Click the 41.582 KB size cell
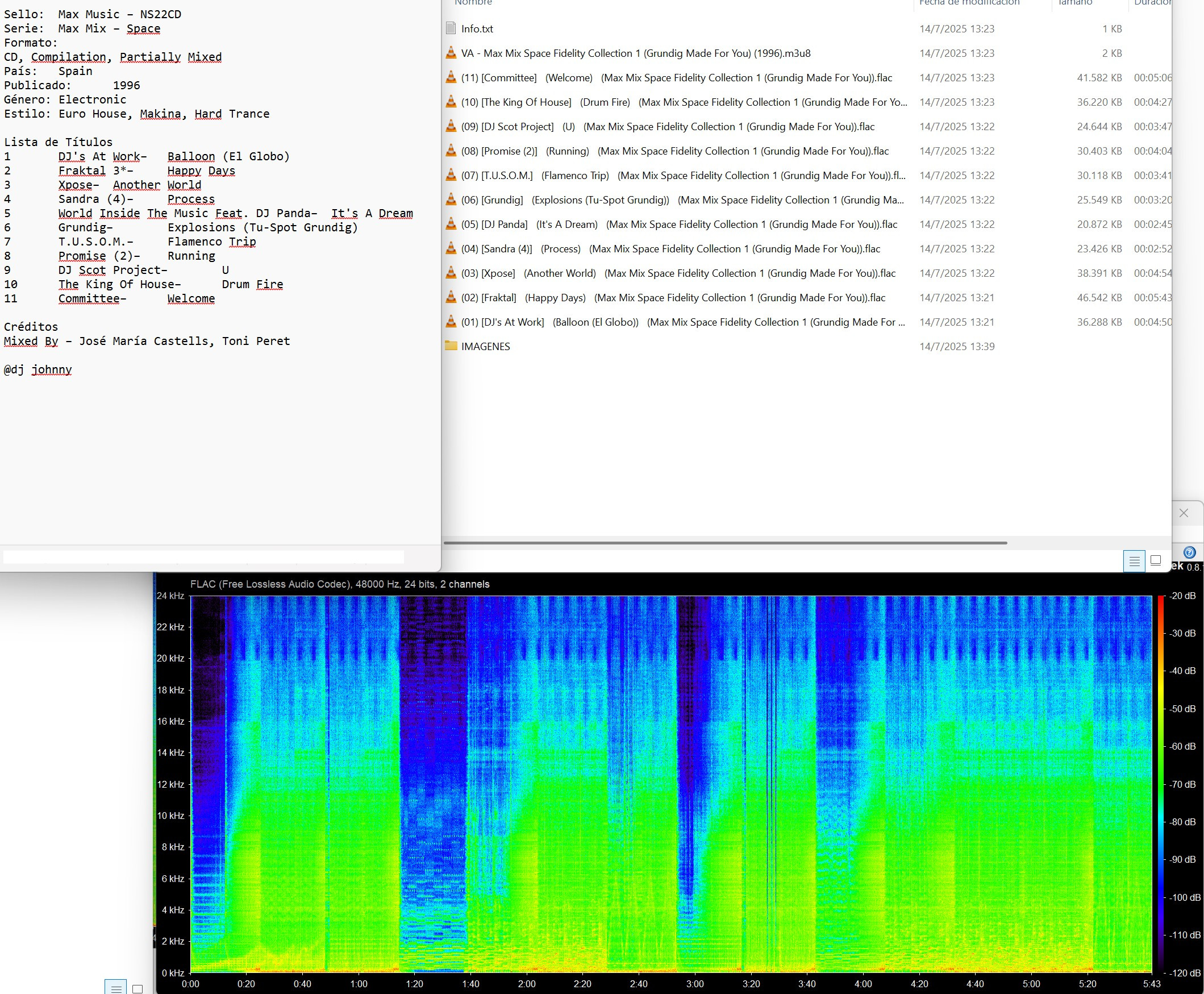Image resolution: width=1204 pixels, height=994 pixels. pos(1099,78)
